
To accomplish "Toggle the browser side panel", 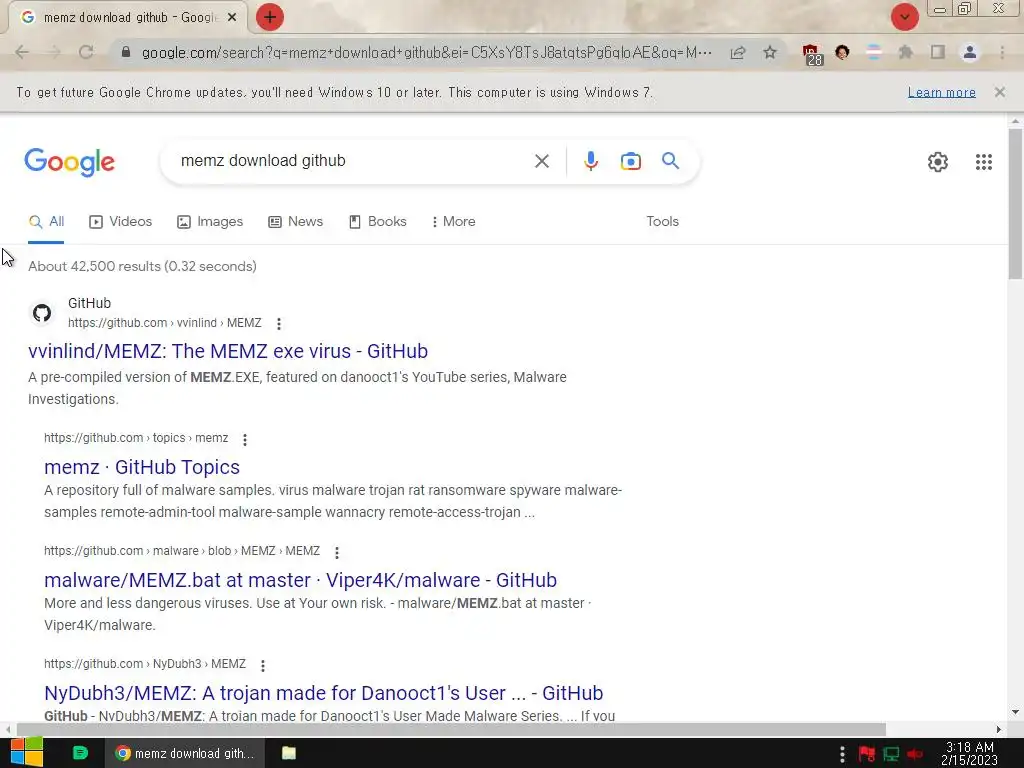I will [938, 52].
